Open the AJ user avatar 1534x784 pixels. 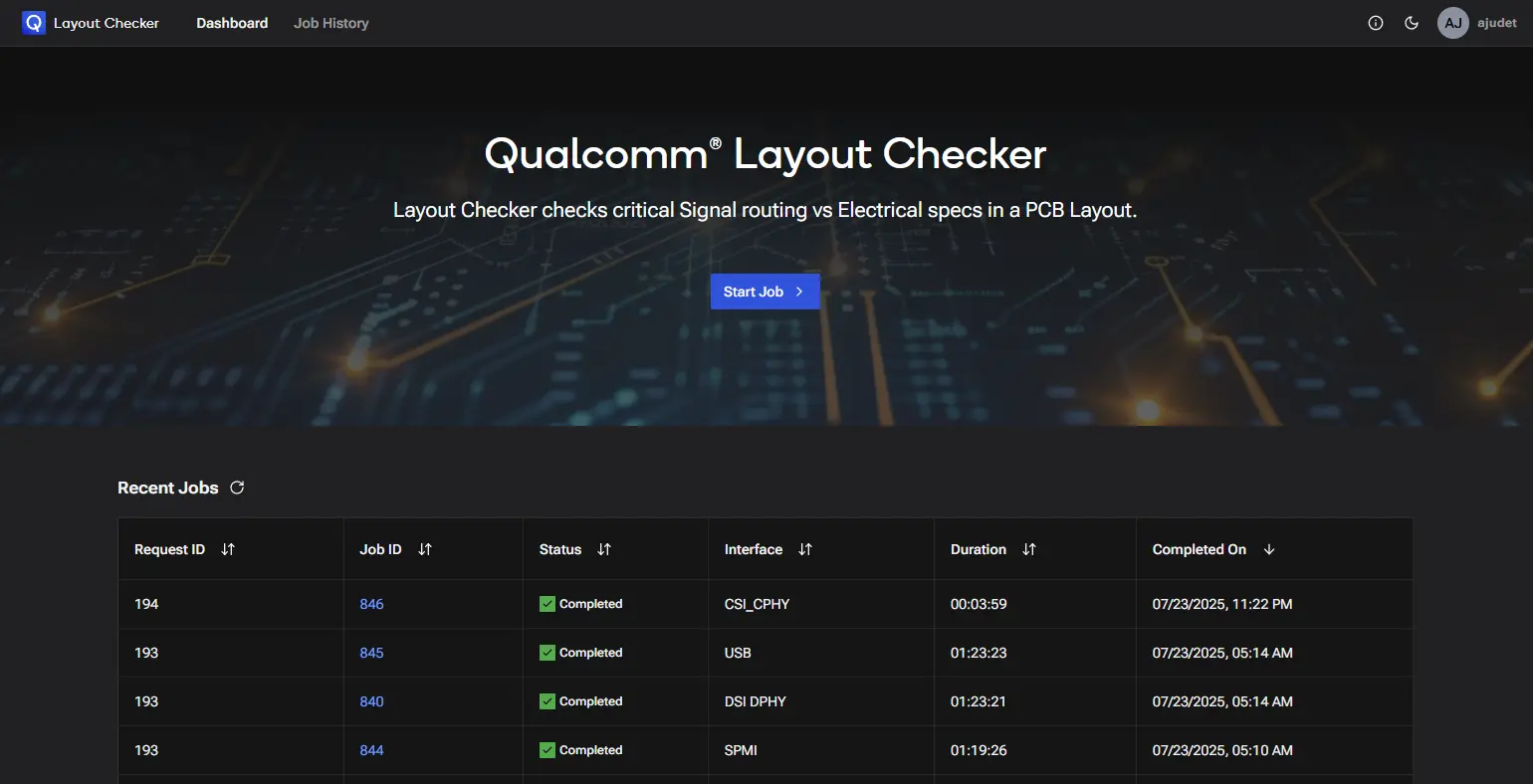(x=1453, y=23)
